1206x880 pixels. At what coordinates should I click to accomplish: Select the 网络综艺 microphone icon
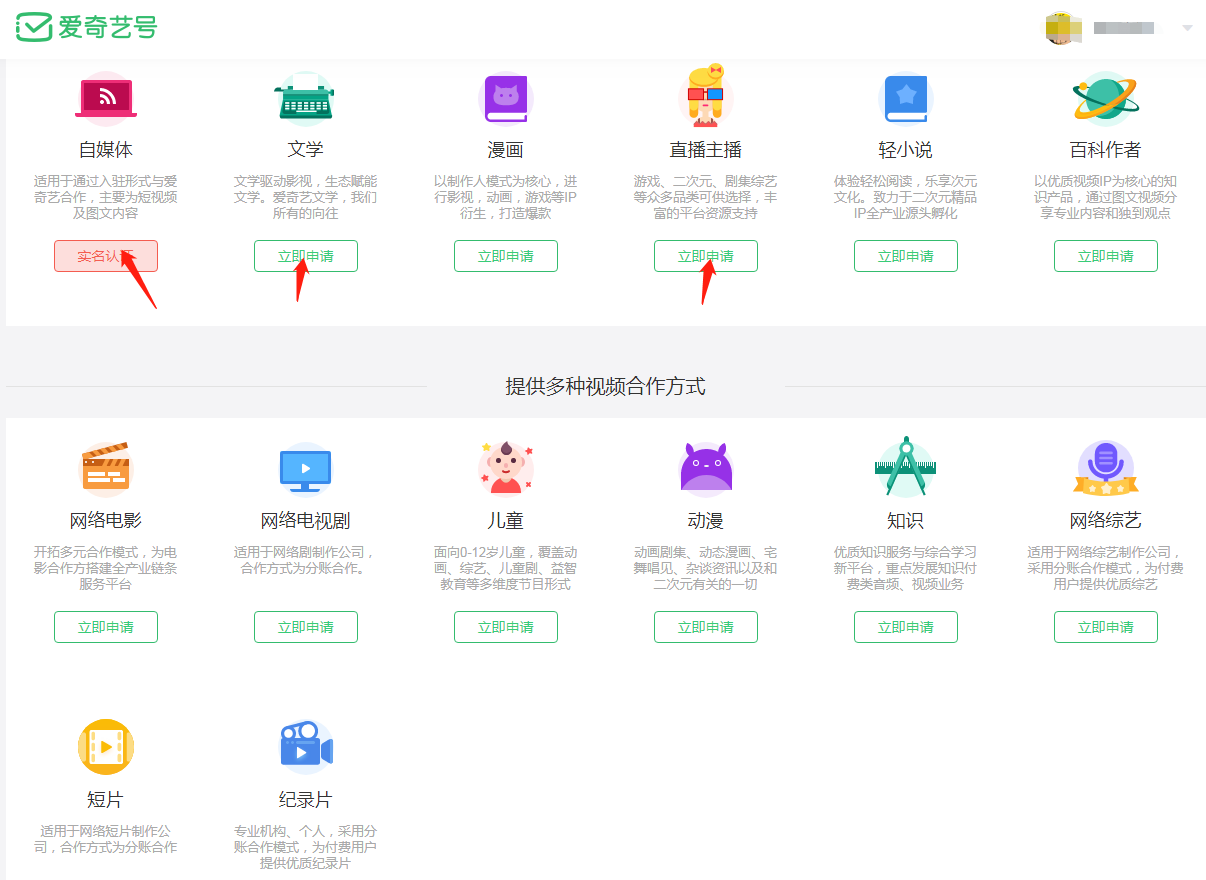click(x=1105, y=468)
